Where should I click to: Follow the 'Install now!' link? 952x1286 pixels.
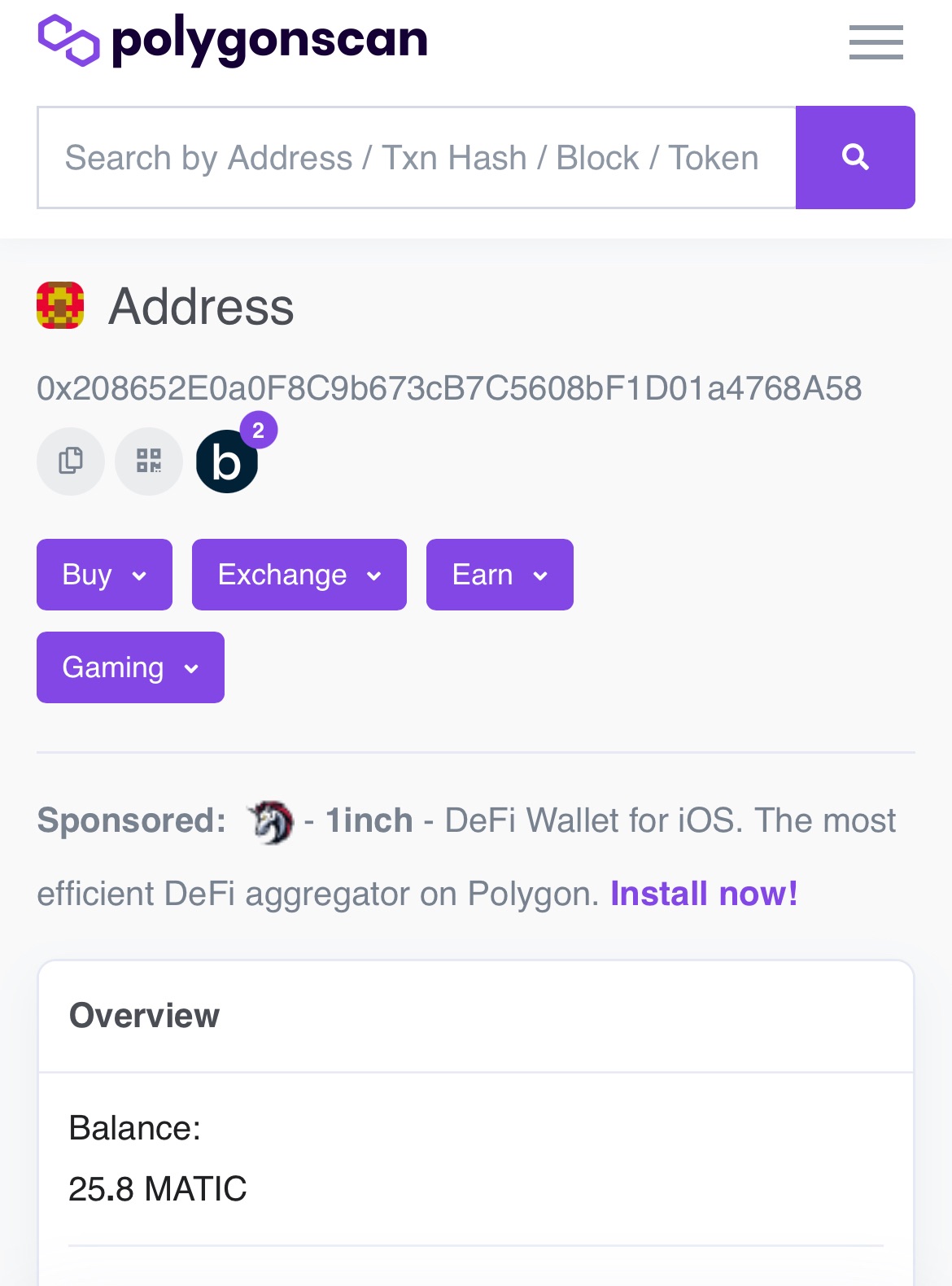coord(704,894)
